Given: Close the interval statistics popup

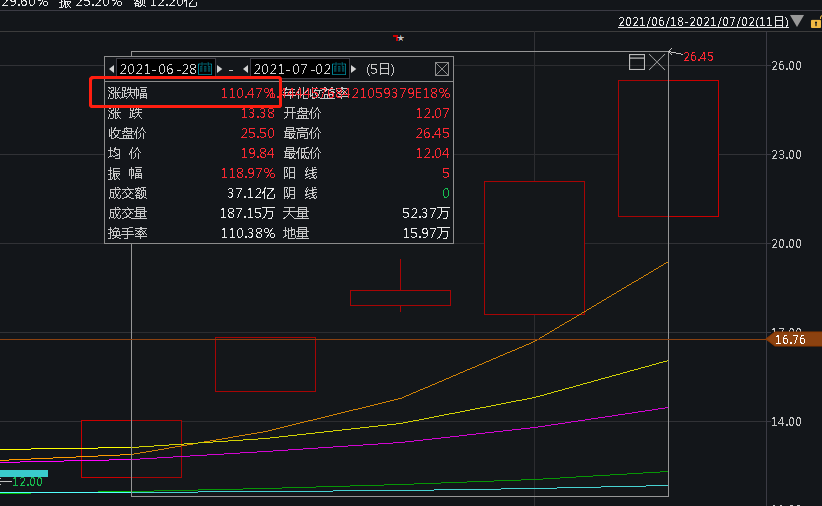Looking at the screenshot, I should (x=442, y=69).
